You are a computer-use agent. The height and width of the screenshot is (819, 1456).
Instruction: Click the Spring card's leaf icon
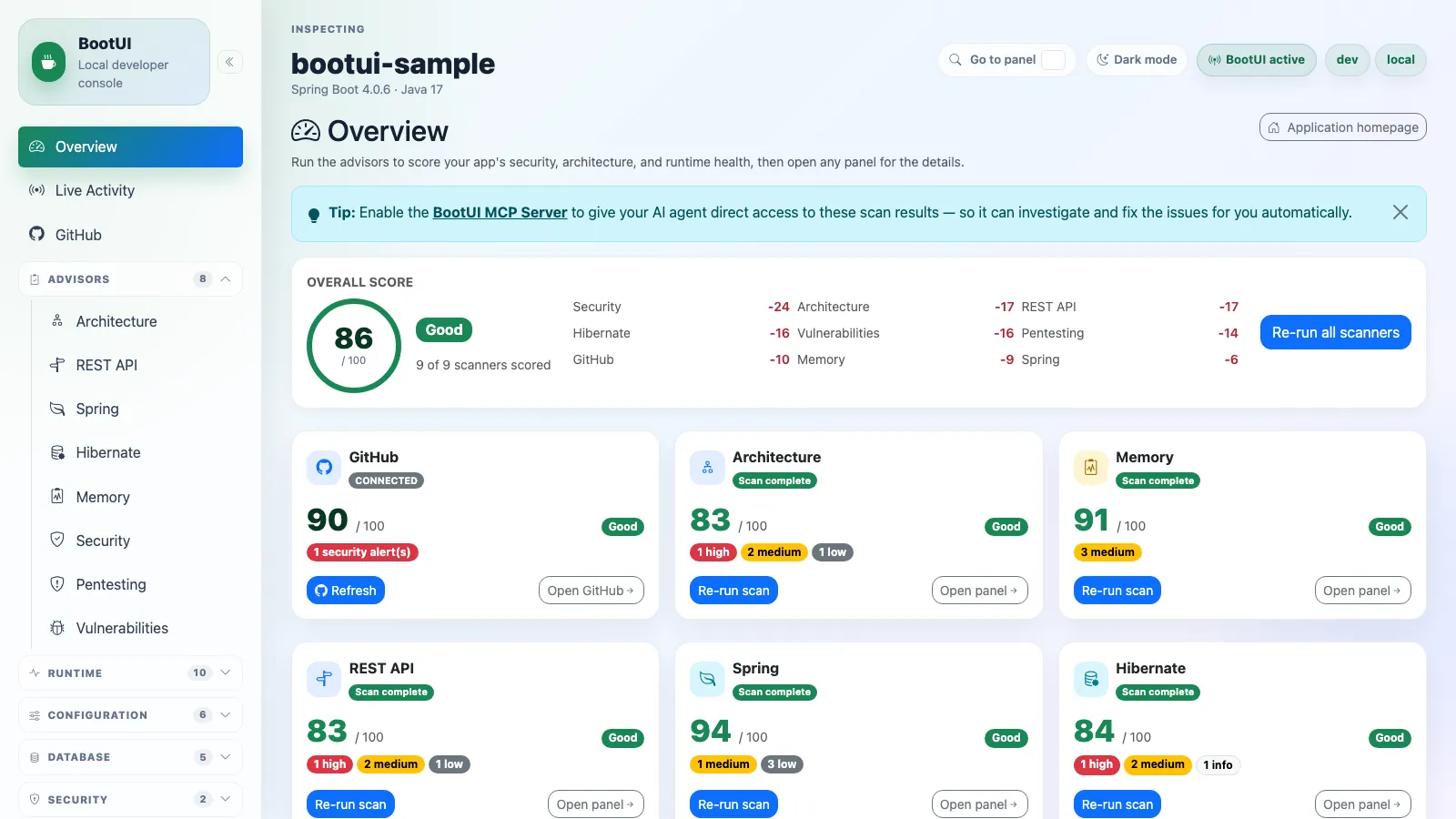click(x=707, y=679)
